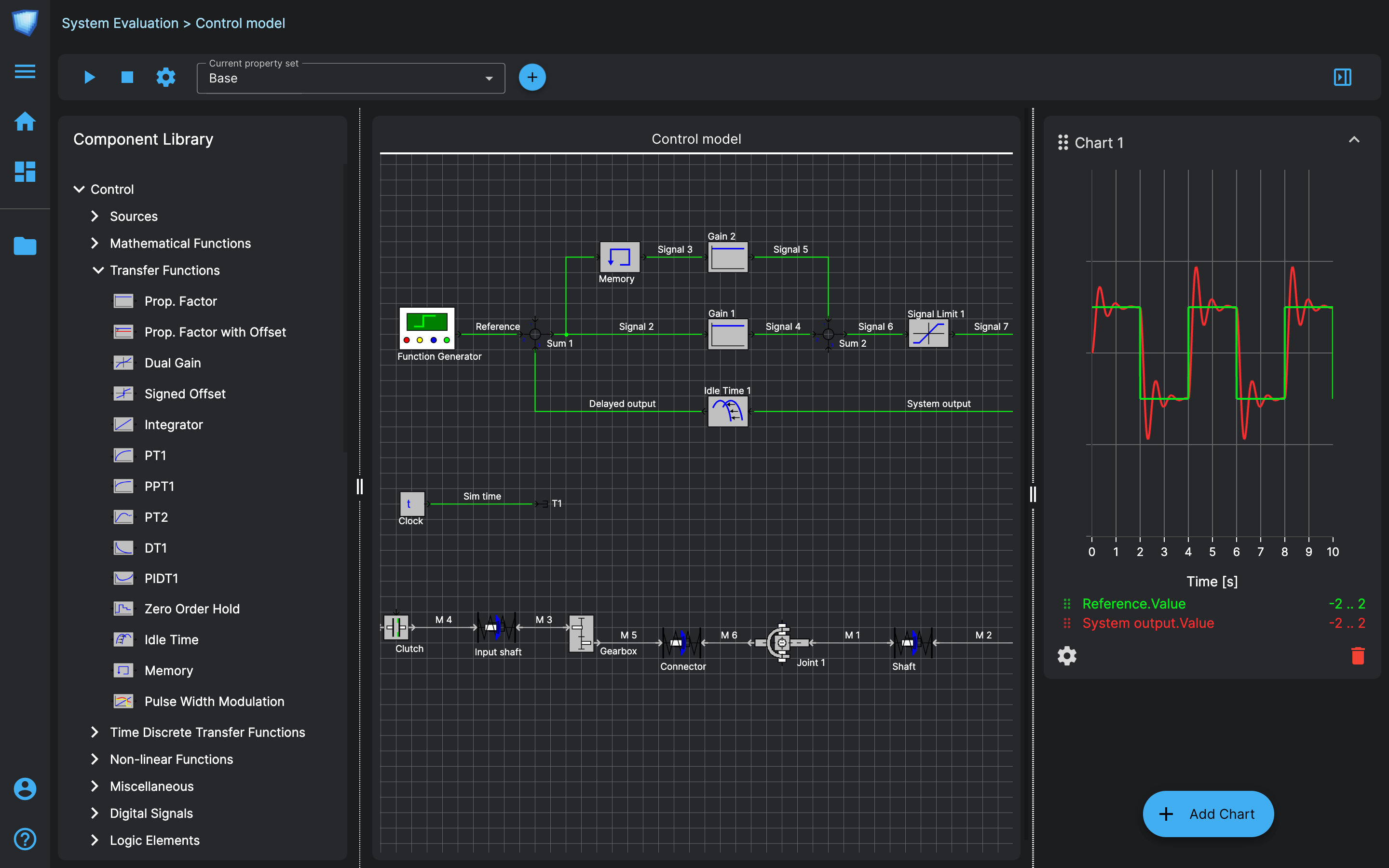Go to the home page
Viewport: 1389px width, 868px height.
[x=25, y=121]
